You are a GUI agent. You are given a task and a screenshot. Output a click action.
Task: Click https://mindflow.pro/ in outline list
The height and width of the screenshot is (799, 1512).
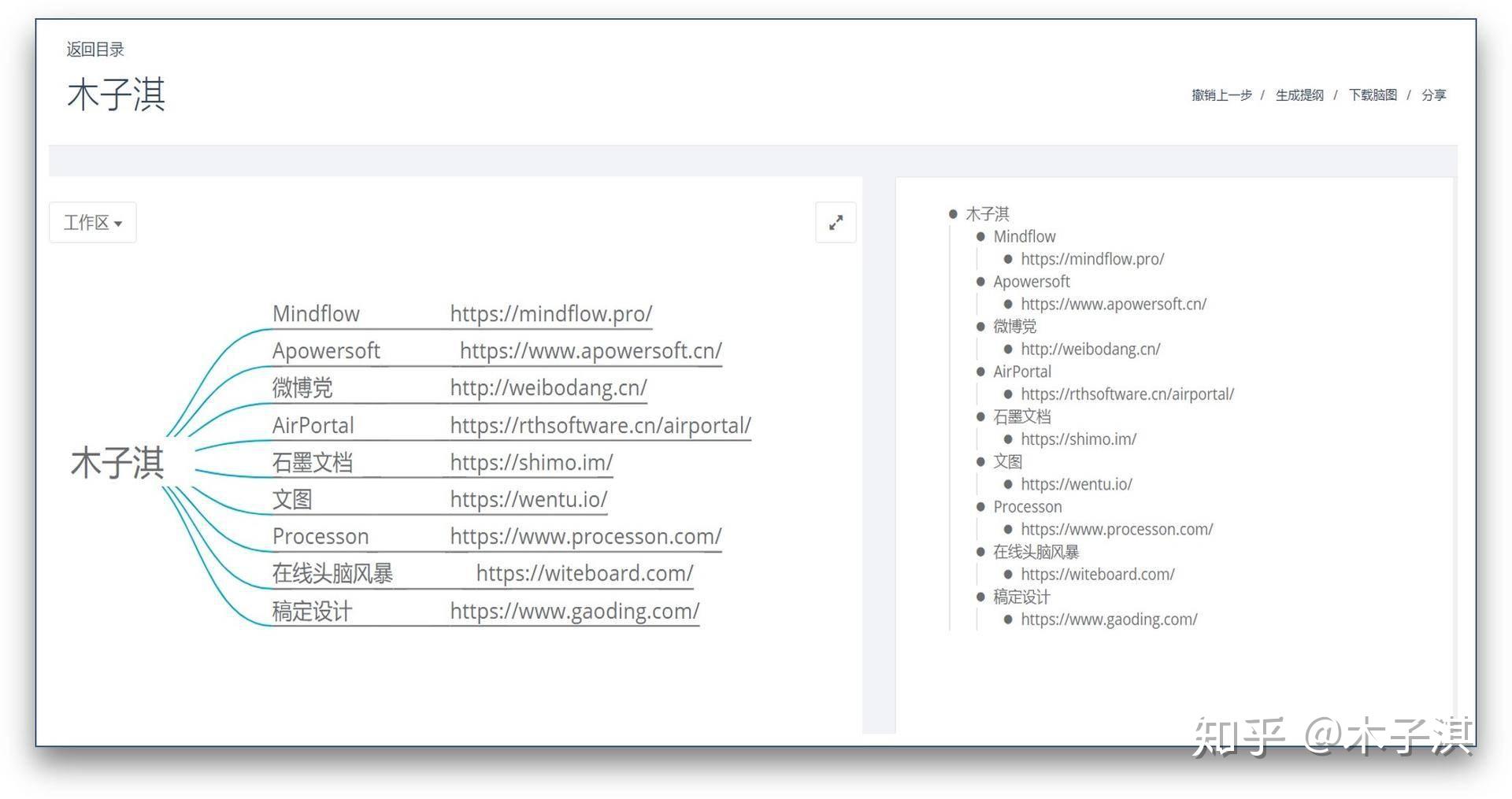[1092, 259]
